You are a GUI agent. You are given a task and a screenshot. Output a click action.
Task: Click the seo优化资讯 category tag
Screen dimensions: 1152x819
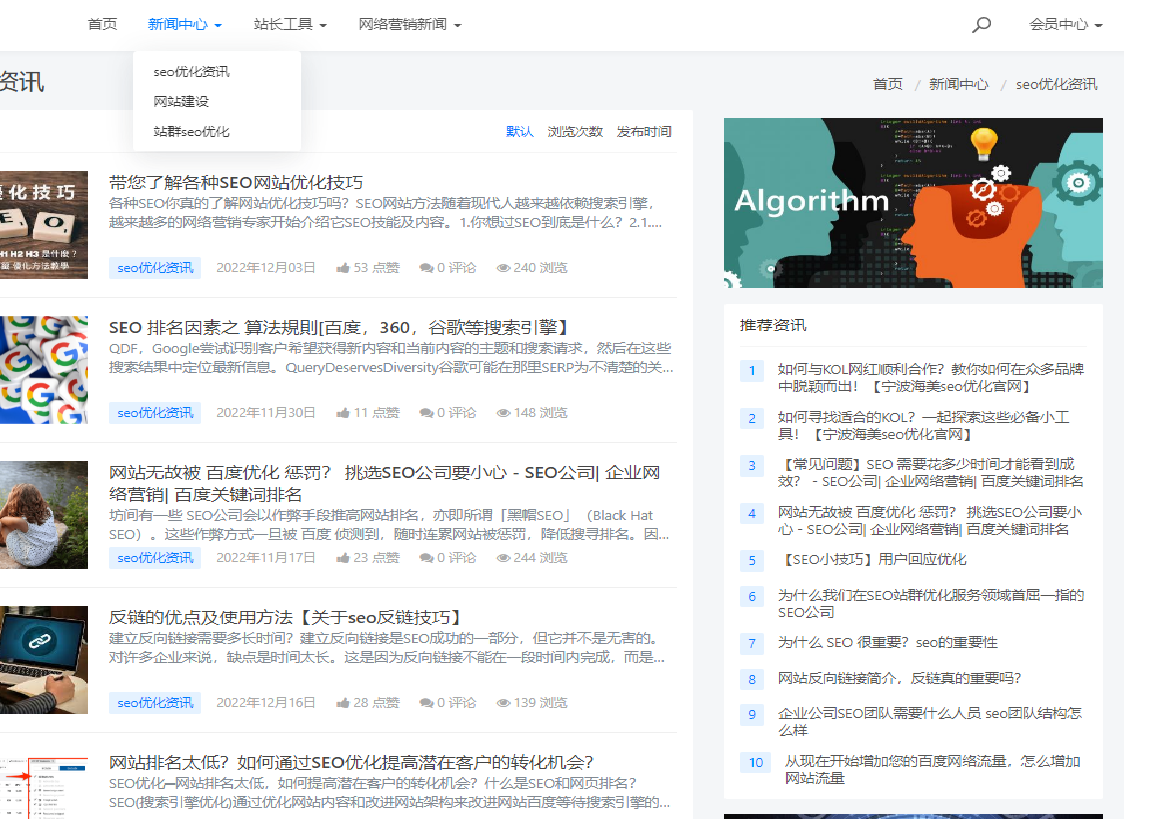(x=154, y=267)
